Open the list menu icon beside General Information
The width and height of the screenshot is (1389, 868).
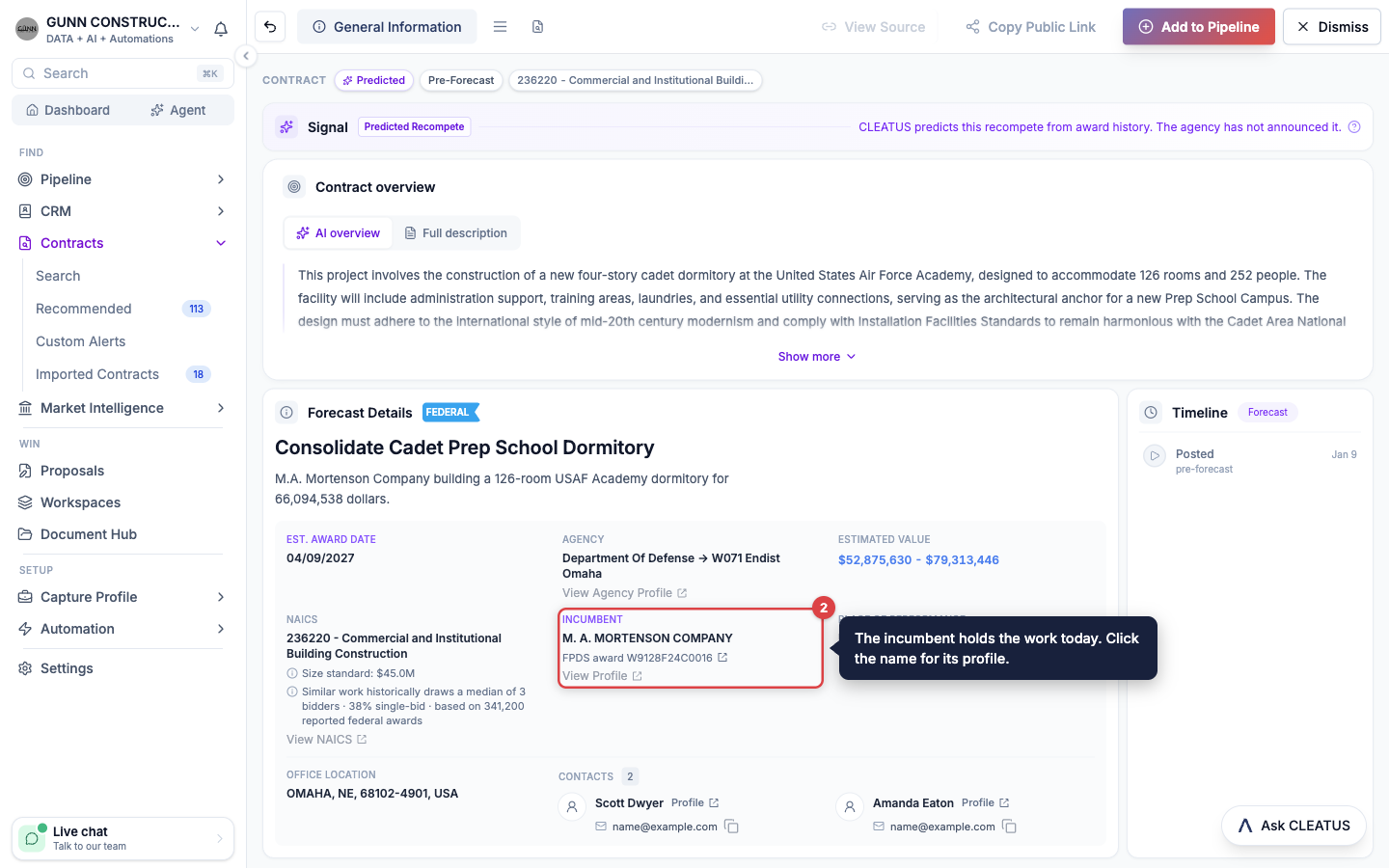point(500,27)
